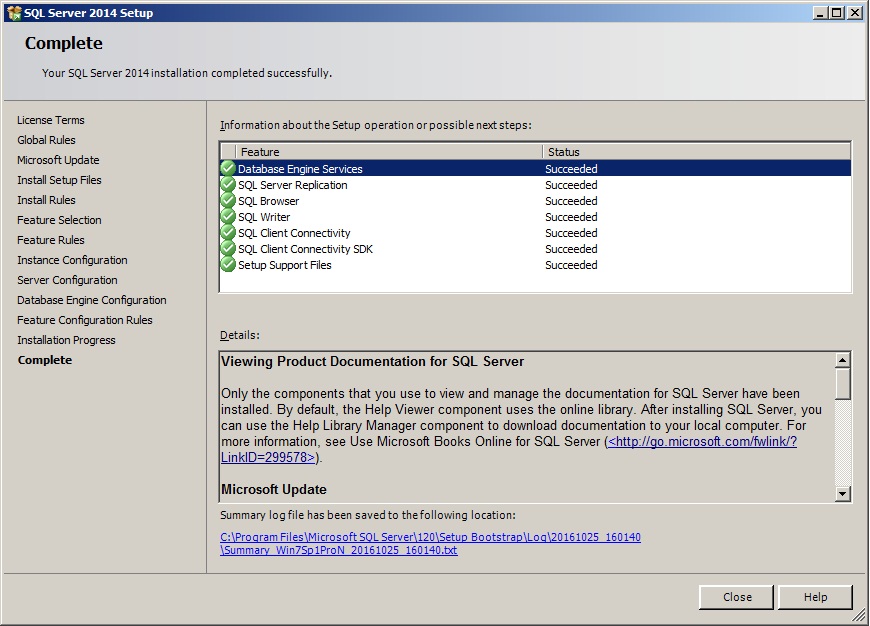Screen dimensions: 870x626
Task: Click Instance Configuration step in sidebar
Action: click(72, 260)
